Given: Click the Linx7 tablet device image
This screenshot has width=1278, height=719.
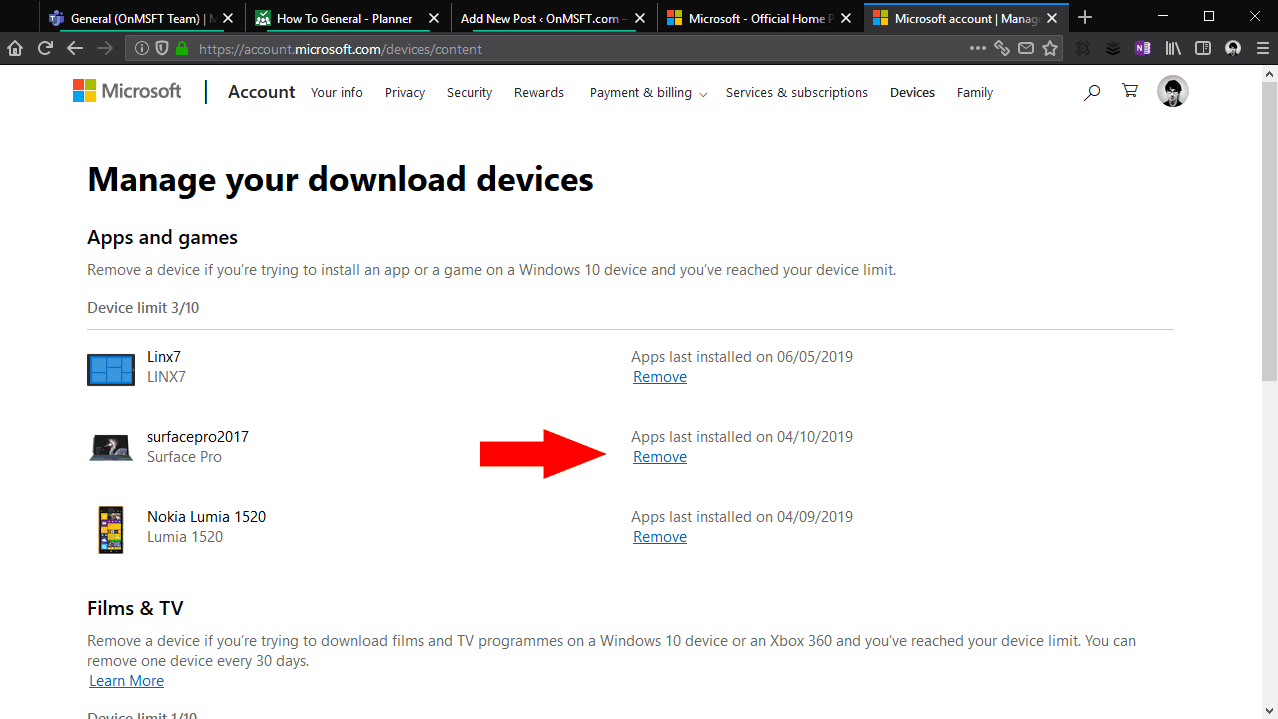Looking at the screenshot, I should pos(111,370).
